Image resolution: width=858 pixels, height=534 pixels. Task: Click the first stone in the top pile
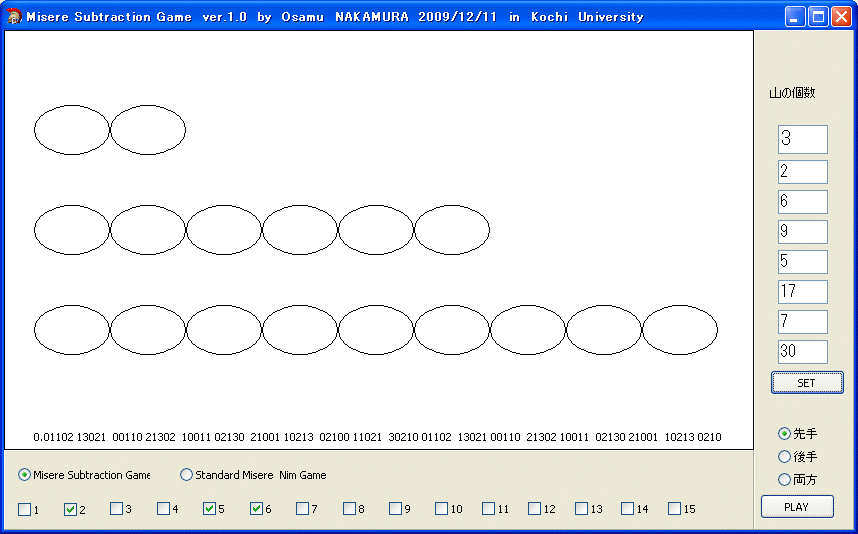(x=72, y=130)
